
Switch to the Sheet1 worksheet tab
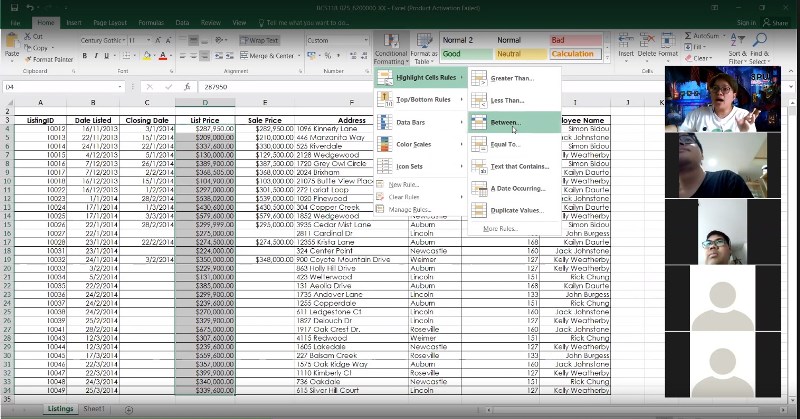(94, 409)
